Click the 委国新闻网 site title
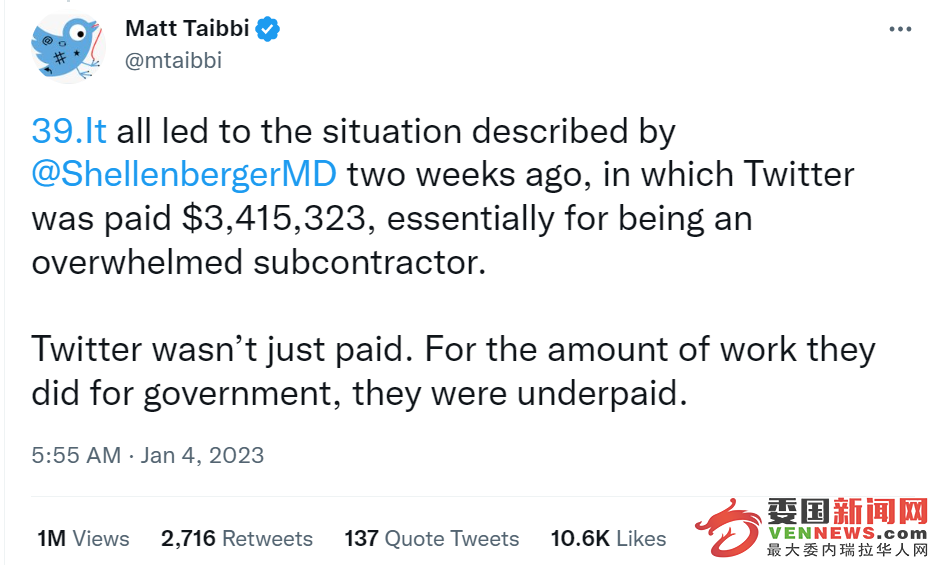 tap(848, 511)
